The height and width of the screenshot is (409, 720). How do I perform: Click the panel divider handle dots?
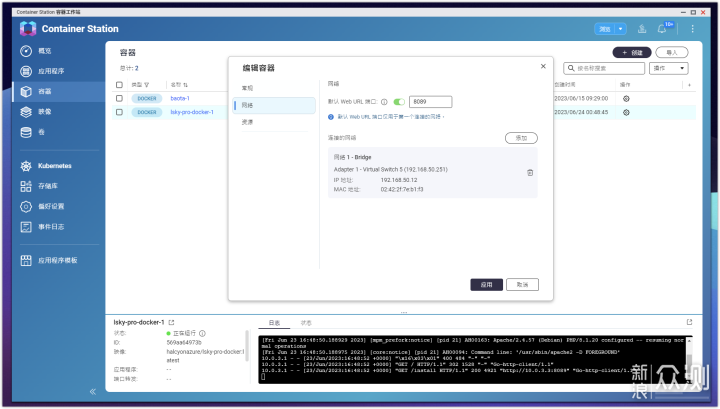coord(404,313)
